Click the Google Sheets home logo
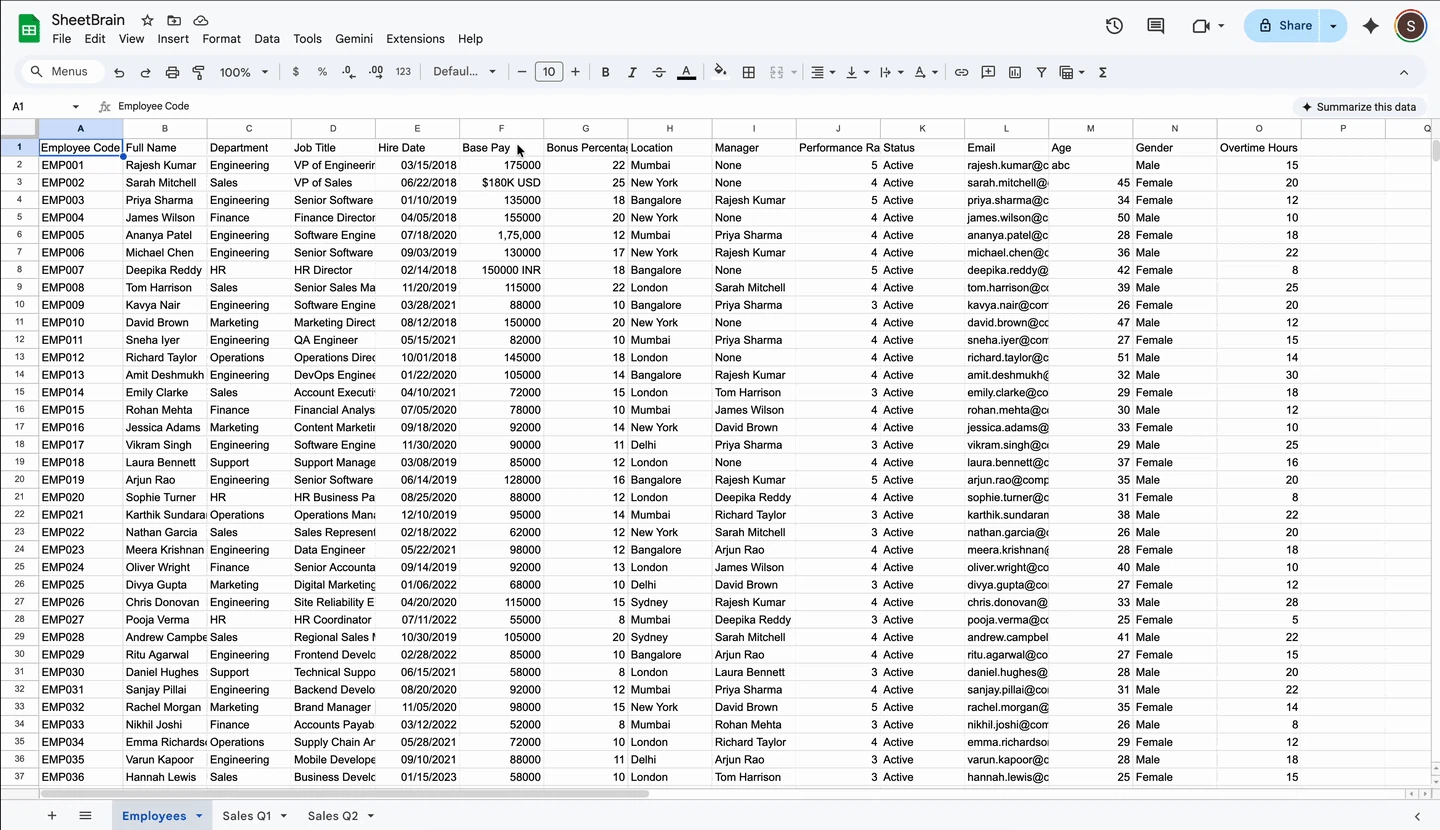Screen dimensions: 1440x830 [29, 28]
